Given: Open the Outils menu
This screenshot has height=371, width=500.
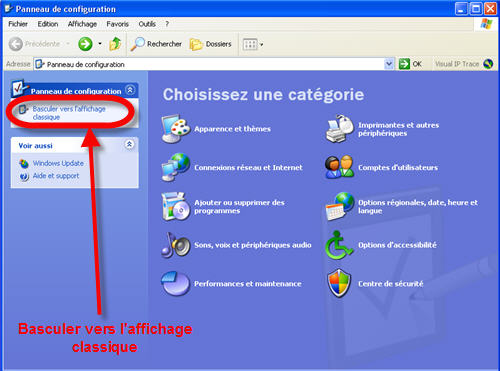Looking at the screenshot, I should click(x=147, y=24).
